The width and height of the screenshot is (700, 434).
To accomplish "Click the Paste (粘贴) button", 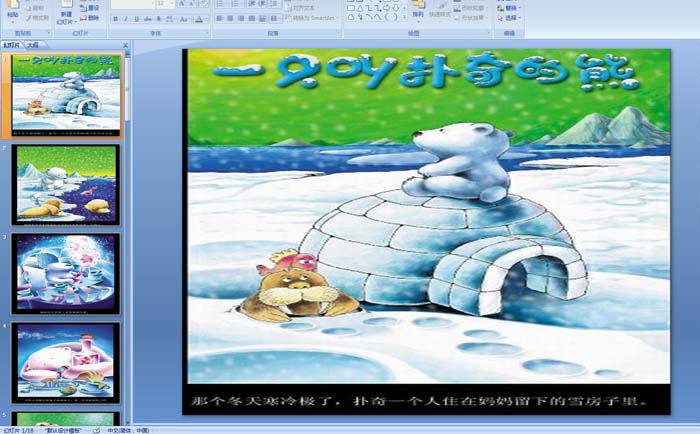I will (x=12, y=13).
